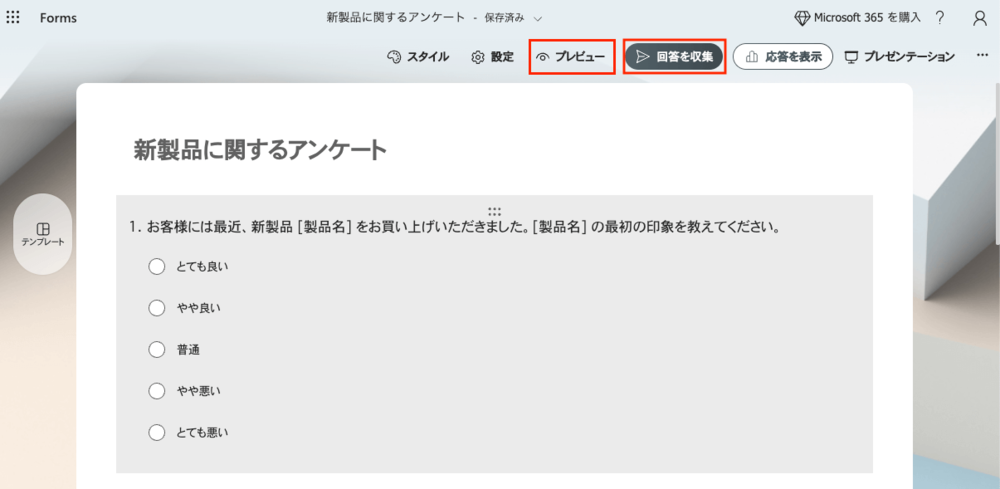The width and height of the screenshot is (1000, 489).
Task: Click the プレゼンテーション monitor icon
Action: click(x=852, y=57)
